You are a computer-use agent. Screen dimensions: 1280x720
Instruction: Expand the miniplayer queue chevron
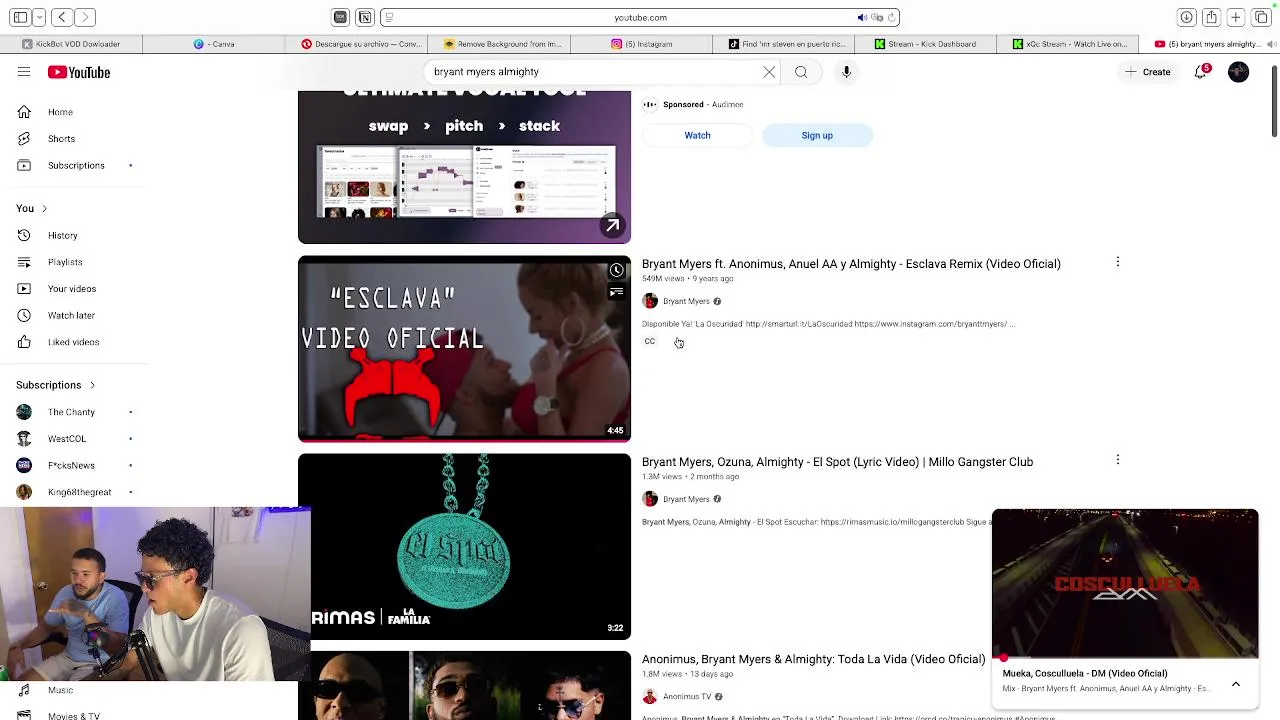click(1236, 684)
